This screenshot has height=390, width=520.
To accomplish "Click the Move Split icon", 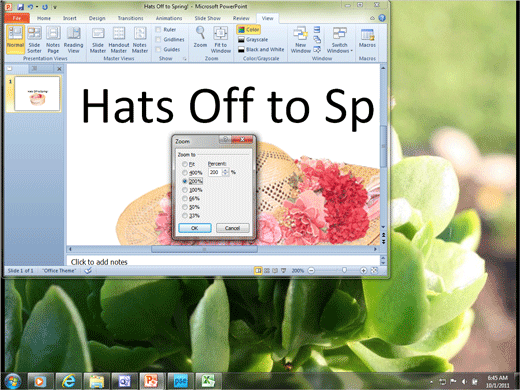I will (317, 50).
